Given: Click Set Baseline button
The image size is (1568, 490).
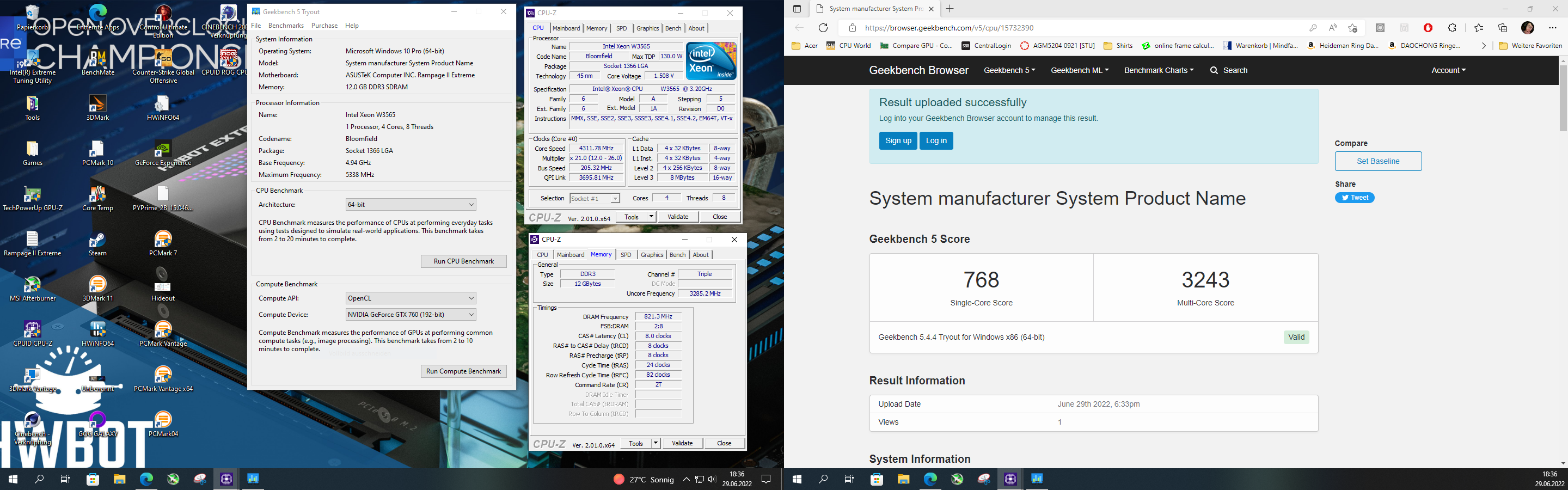Looking at the screenshot, I should [x=1378, y=161].
